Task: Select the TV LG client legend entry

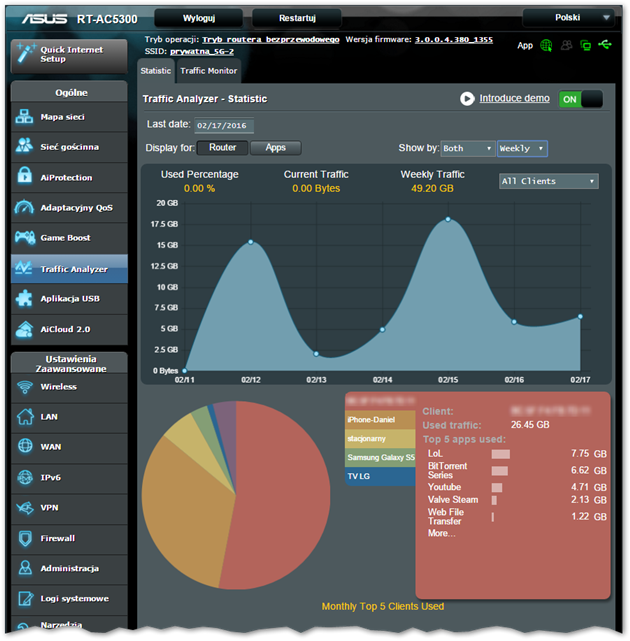Action: click(380, 476)
